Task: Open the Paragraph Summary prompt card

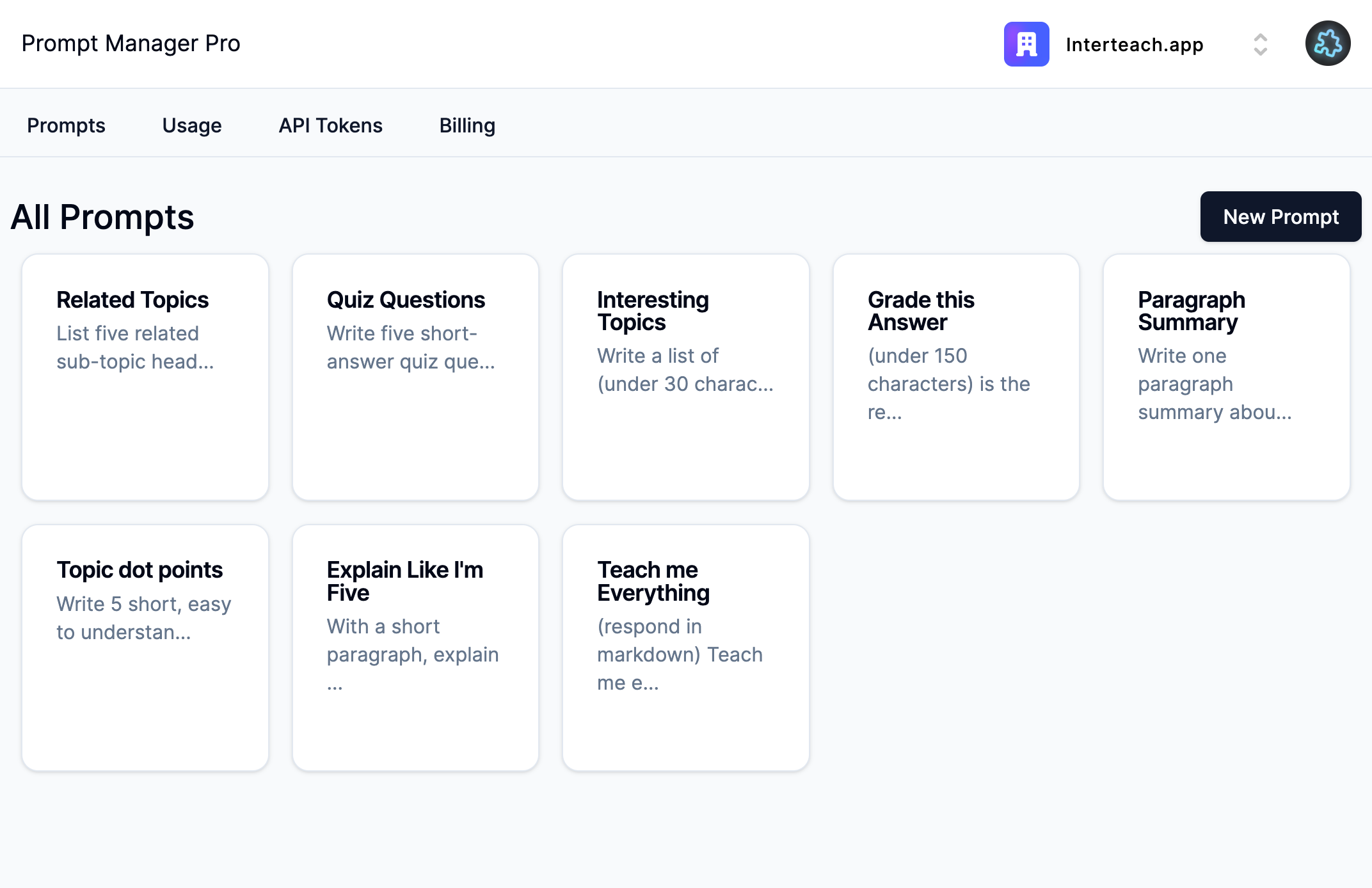Action: (x=1226, y=377)
